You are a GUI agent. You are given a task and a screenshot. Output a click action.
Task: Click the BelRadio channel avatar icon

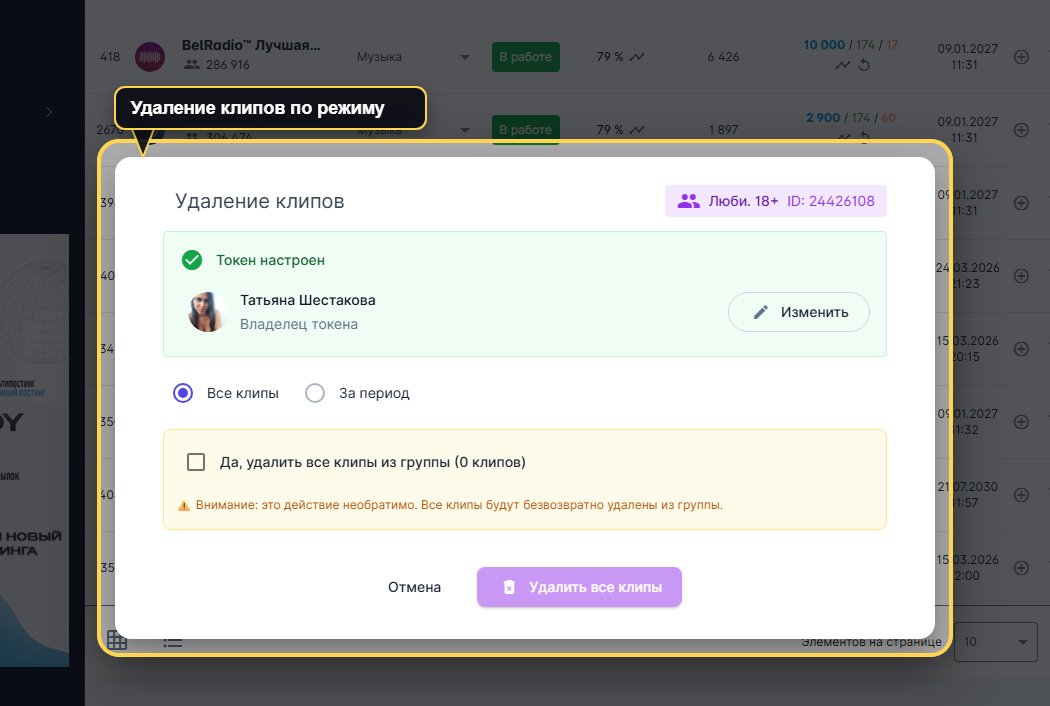pyautogui.click(x=149, y=57)
